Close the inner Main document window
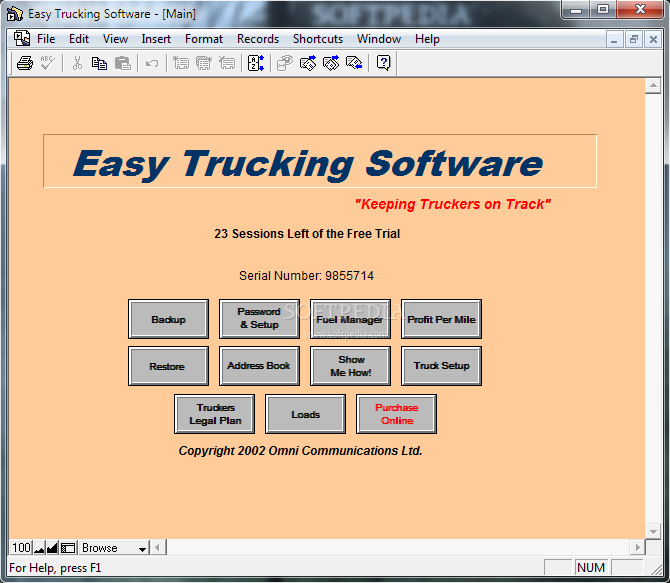The image size is (670, 583). (x=653, y=39)
